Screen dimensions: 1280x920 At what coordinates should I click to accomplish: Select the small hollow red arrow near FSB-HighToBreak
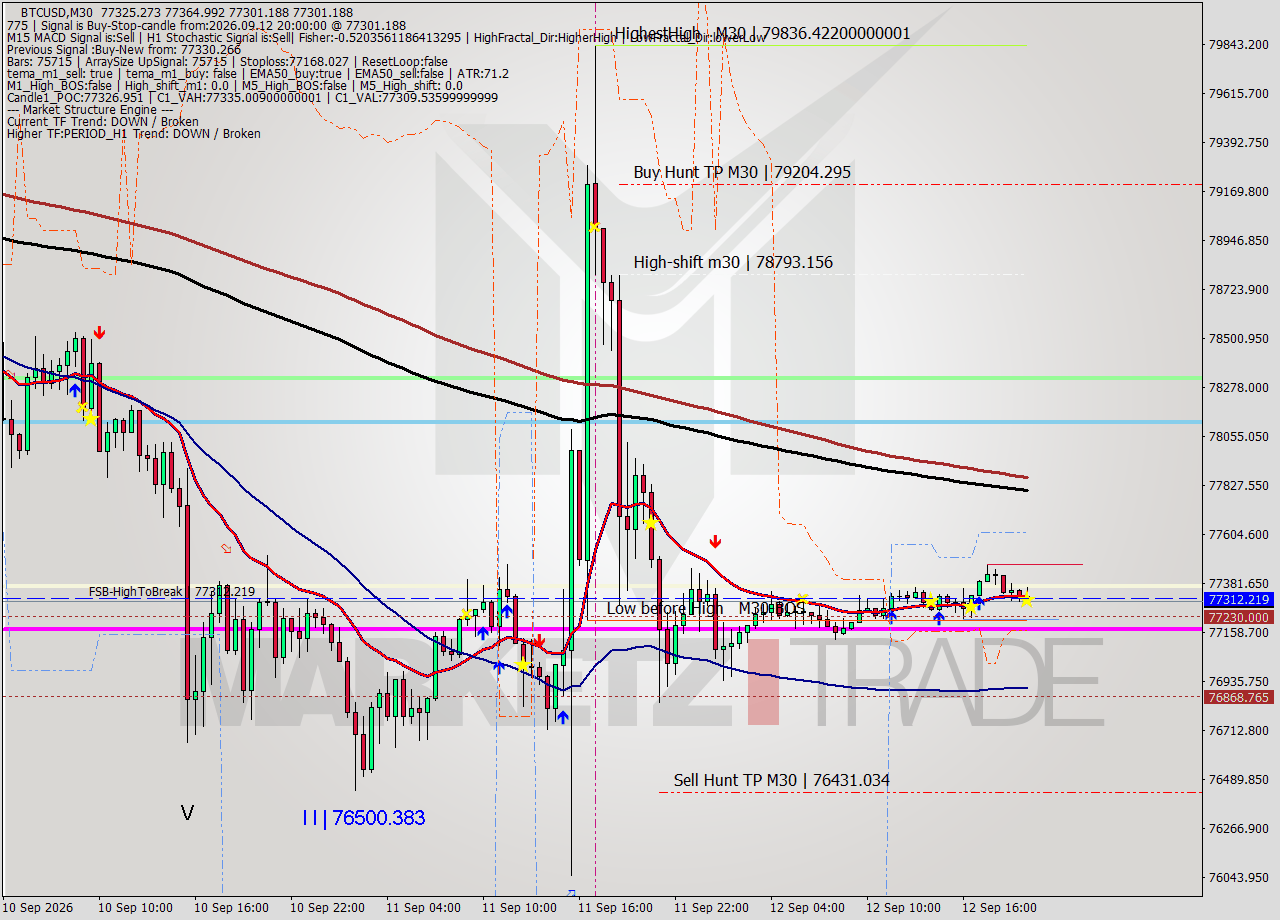226,548
